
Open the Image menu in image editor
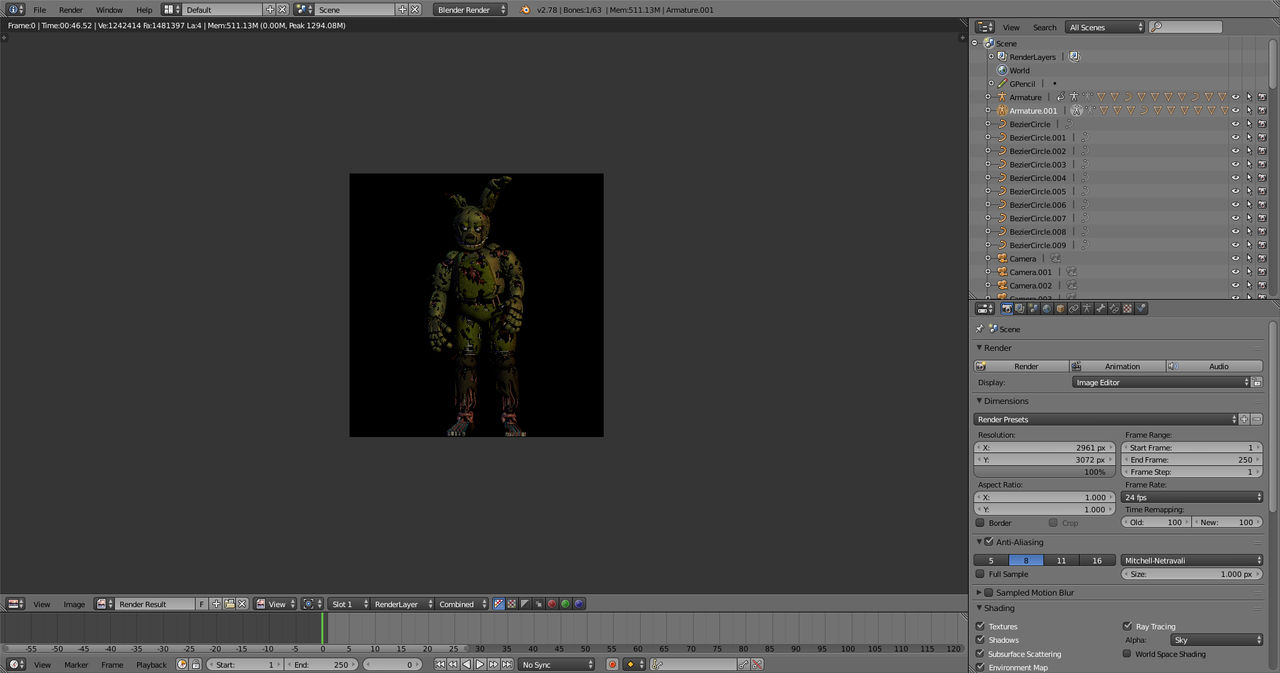click(74, 604)
